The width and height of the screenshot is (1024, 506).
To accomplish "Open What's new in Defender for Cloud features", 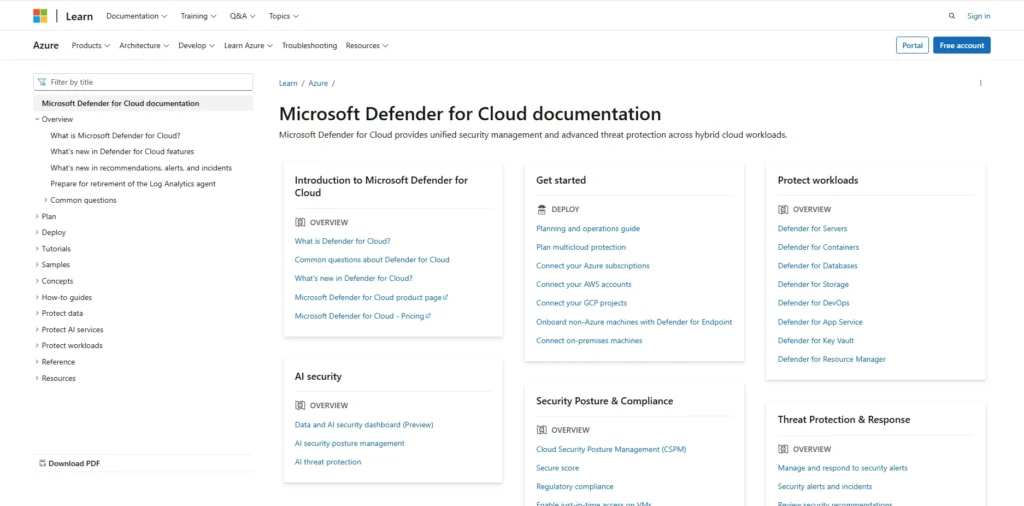I will (122, 151).
